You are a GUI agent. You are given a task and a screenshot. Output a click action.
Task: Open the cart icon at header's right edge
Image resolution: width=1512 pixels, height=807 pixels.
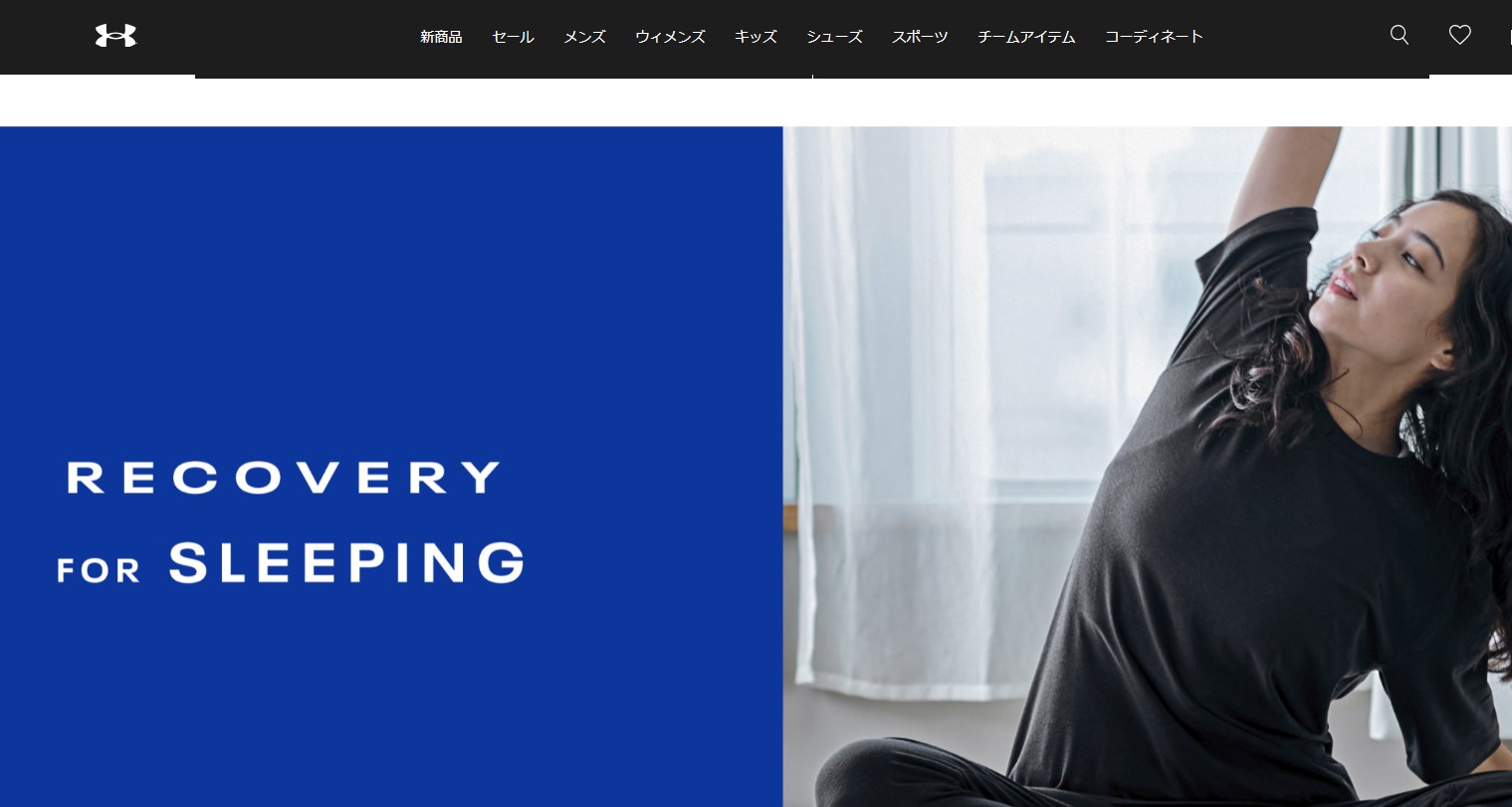[x=1509, y=36]
